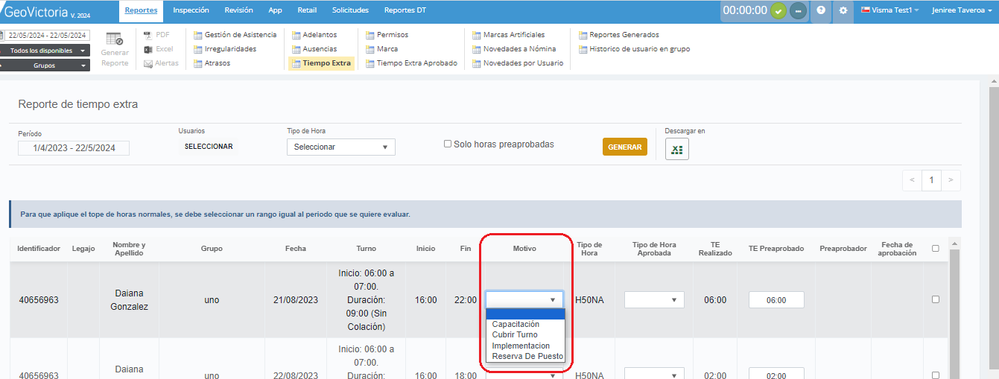Viewport: 999px width, 379px height.
Task: Open Novedades a Nómina report
Action: 514,49
